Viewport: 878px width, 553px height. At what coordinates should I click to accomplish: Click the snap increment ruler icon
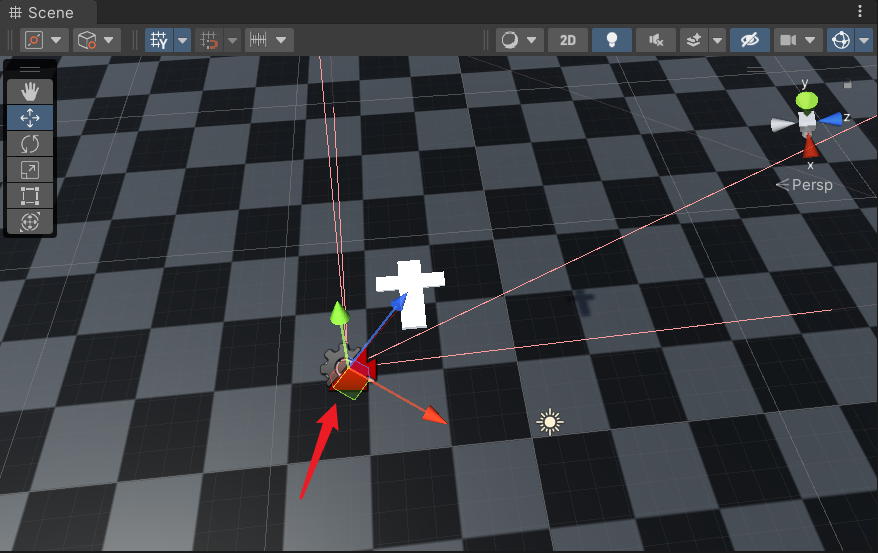tap(258, 40)
